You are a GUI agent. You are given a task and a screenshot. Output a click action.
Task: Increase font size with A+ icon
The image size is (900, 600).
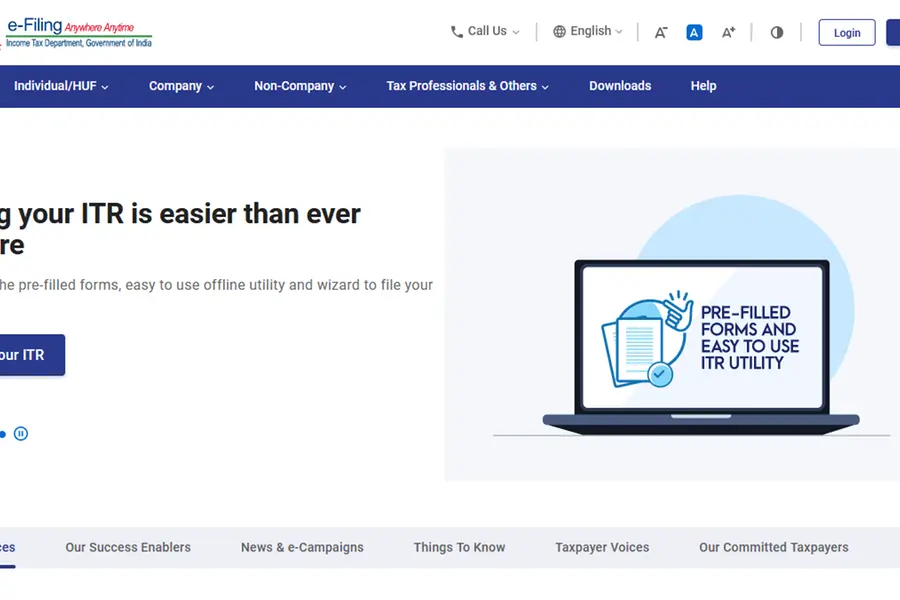728,32
